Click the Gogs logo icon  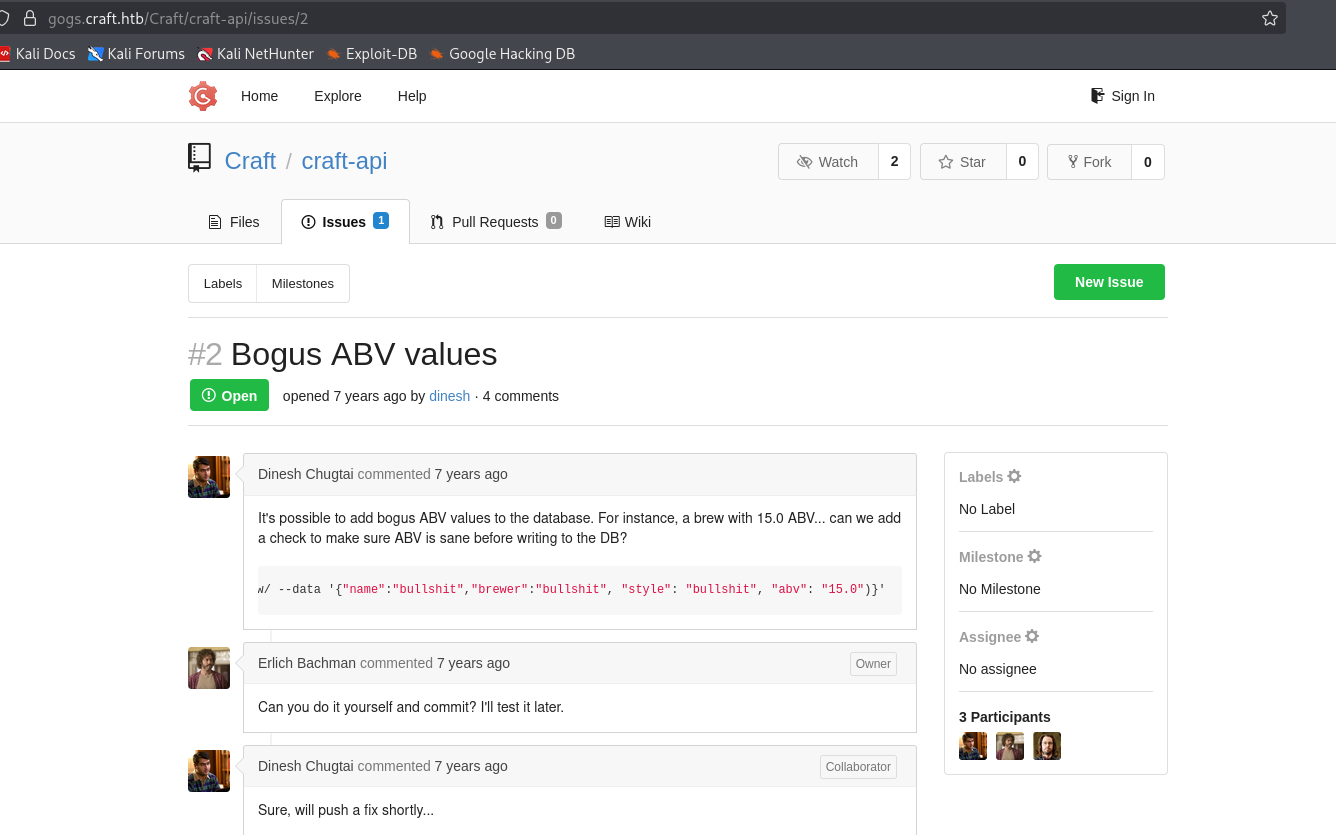[x=203, y=96]
